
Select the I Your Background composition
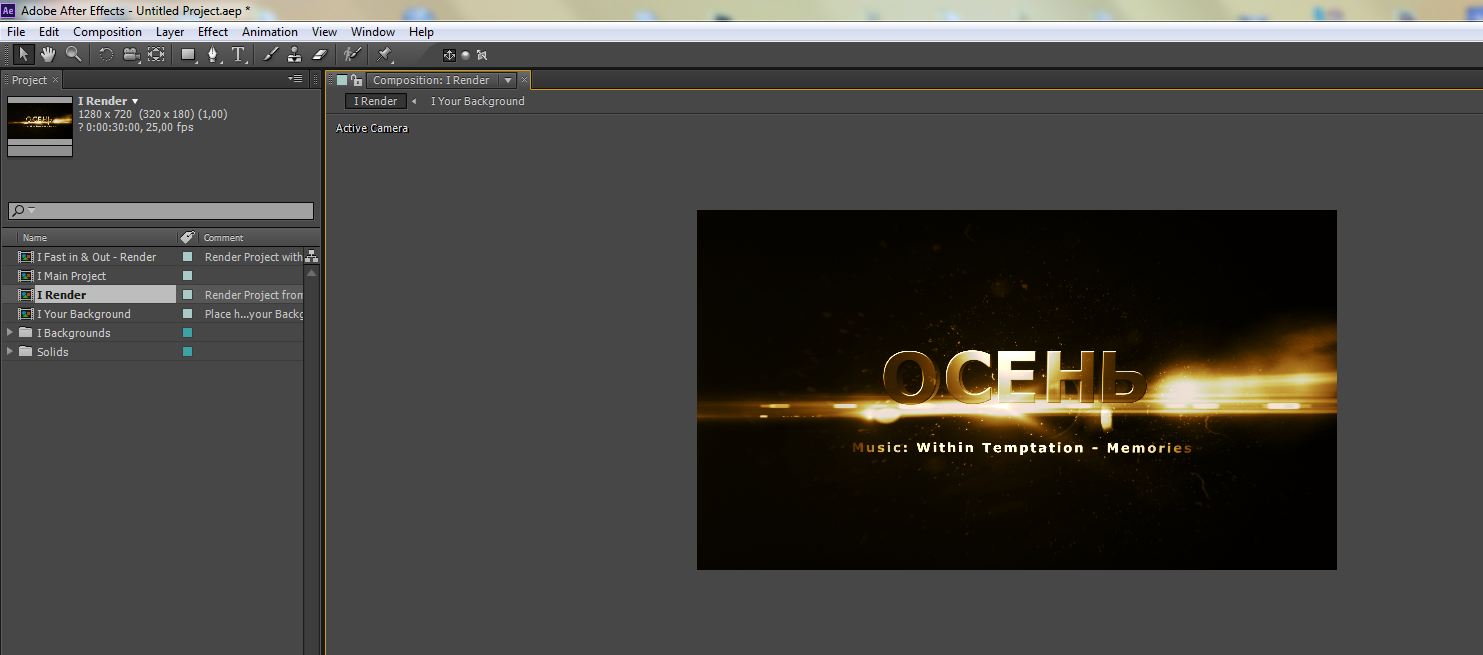pyautogui.click(x=84, y=314)
